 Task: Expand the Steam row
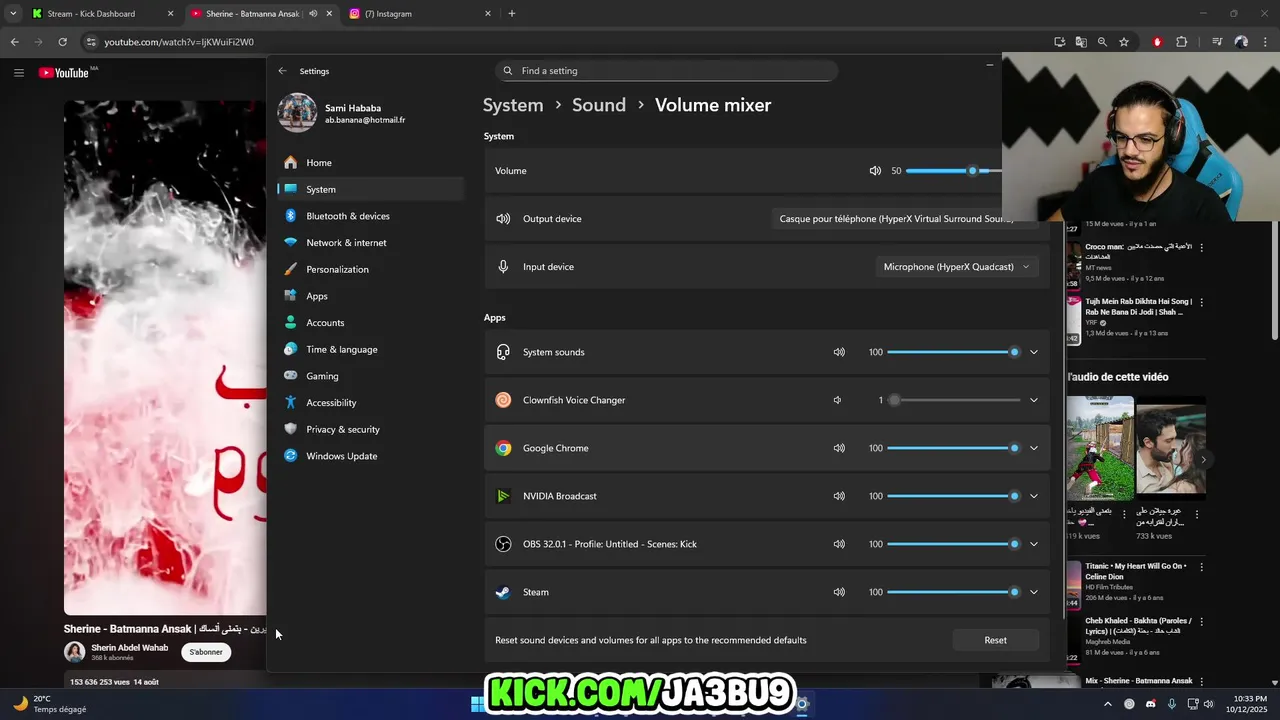coord(1034,592)
